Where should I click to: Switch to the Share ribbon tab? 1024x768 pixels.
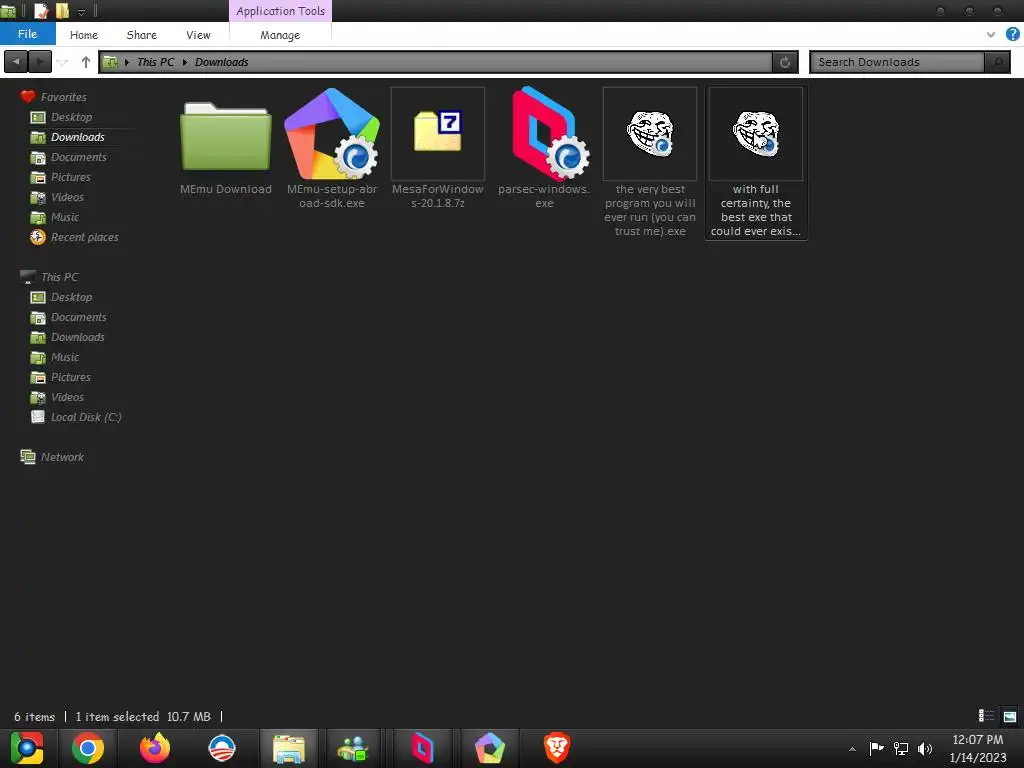click(142, 35)
